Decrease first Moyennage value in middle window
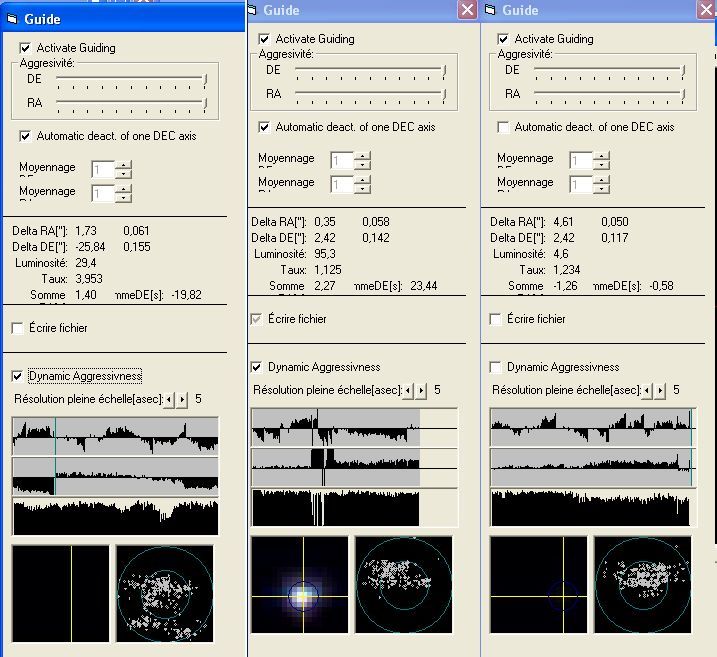Image resolution: width=717 pixels, height=657 pixels. click(363, 165)
